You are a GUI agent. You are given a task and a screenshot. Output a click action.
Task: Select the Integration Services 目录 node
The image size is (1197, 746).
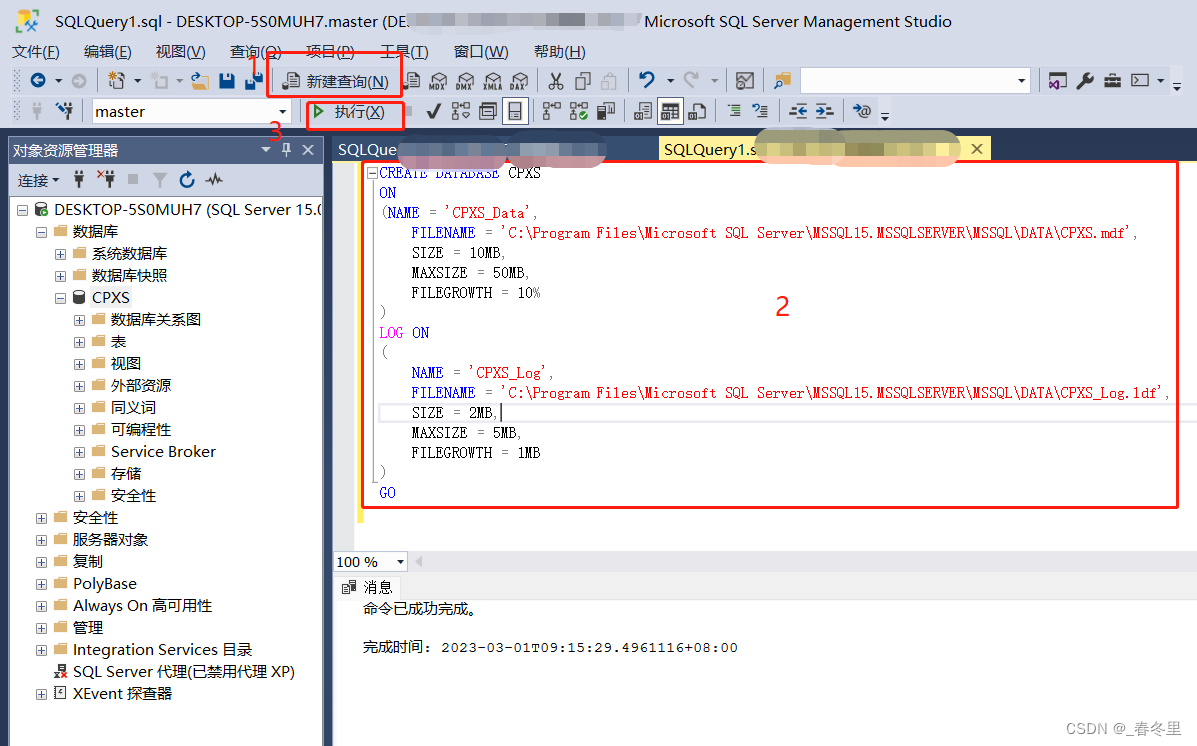[x=162, y=650]
